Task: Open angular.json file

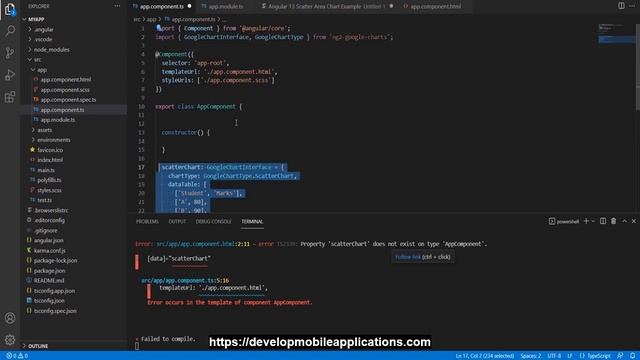Action: pos(49,240)
